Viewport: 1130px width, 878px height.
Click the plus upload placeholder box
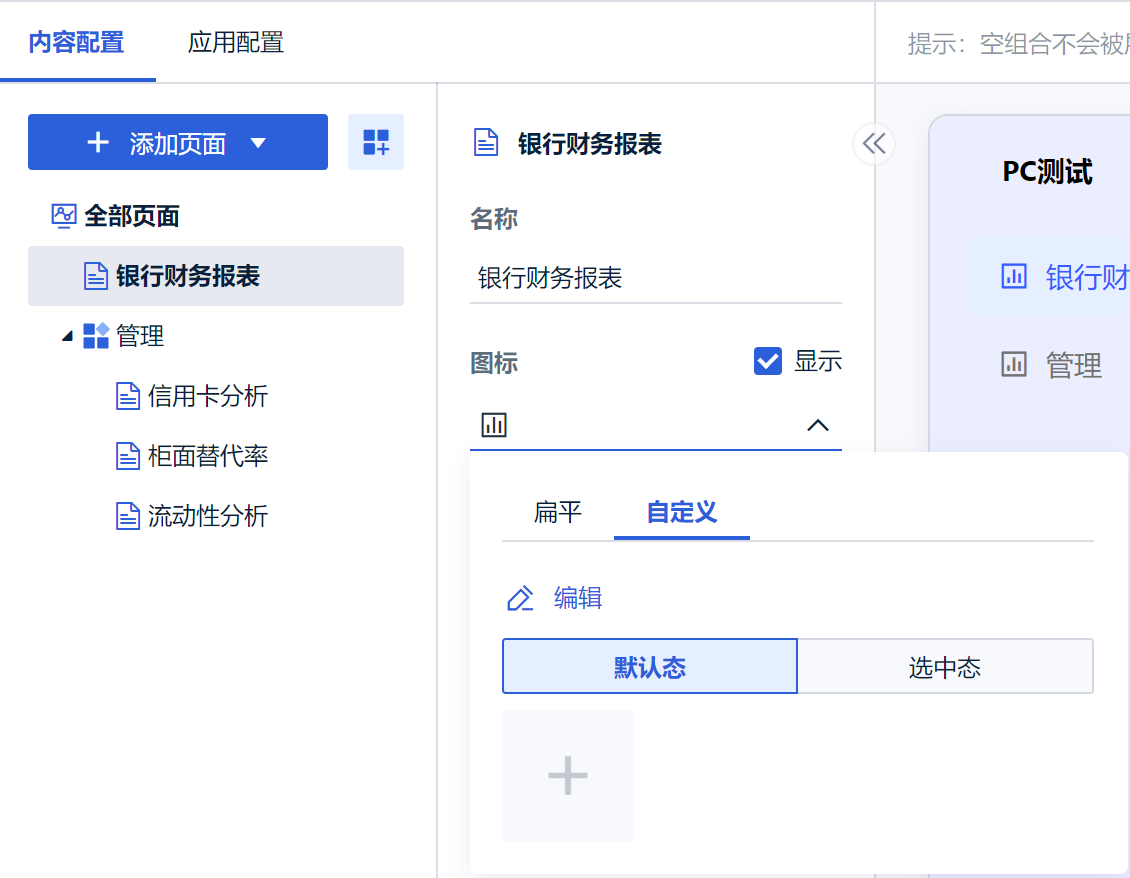(x=568, y=776)
